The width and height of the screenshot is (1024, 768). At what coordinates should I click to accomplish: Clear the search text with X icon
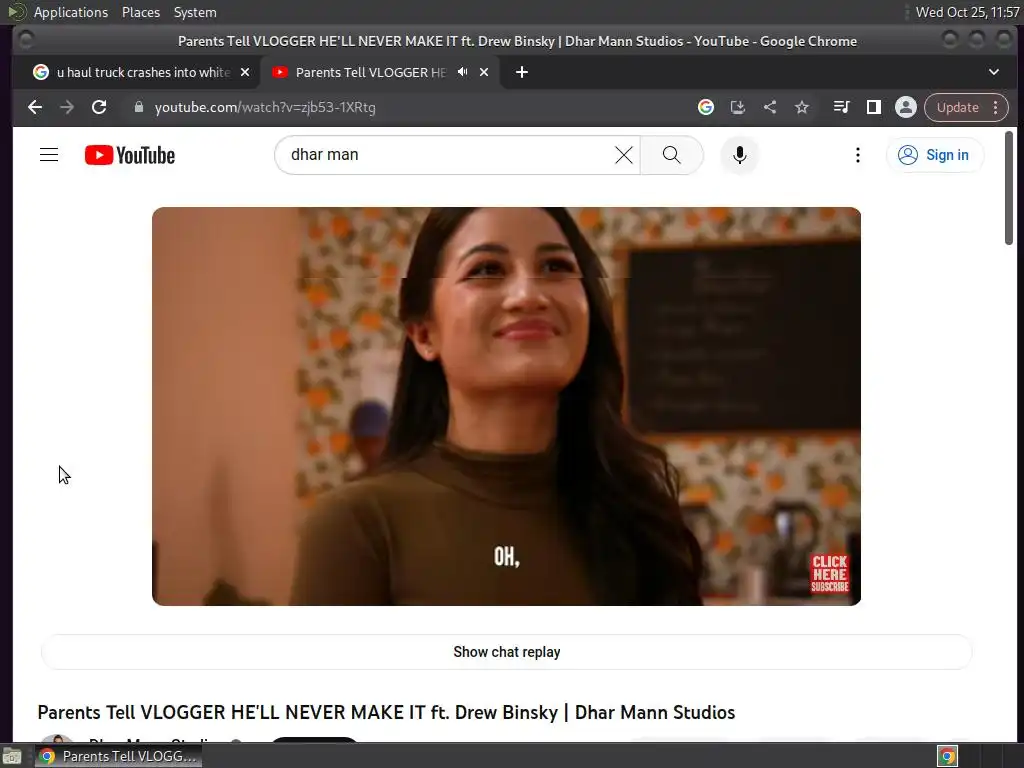point(624,155)
